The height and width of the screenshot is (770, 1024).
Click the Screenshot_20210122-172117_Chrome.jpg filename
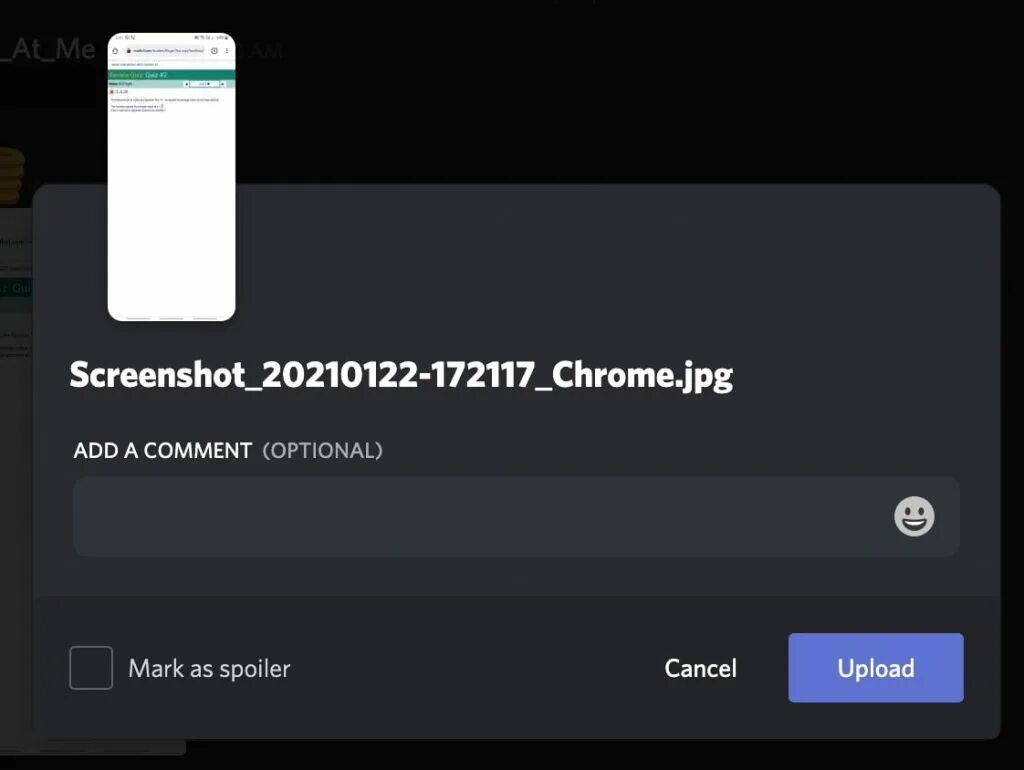click(x=401, y=376)
